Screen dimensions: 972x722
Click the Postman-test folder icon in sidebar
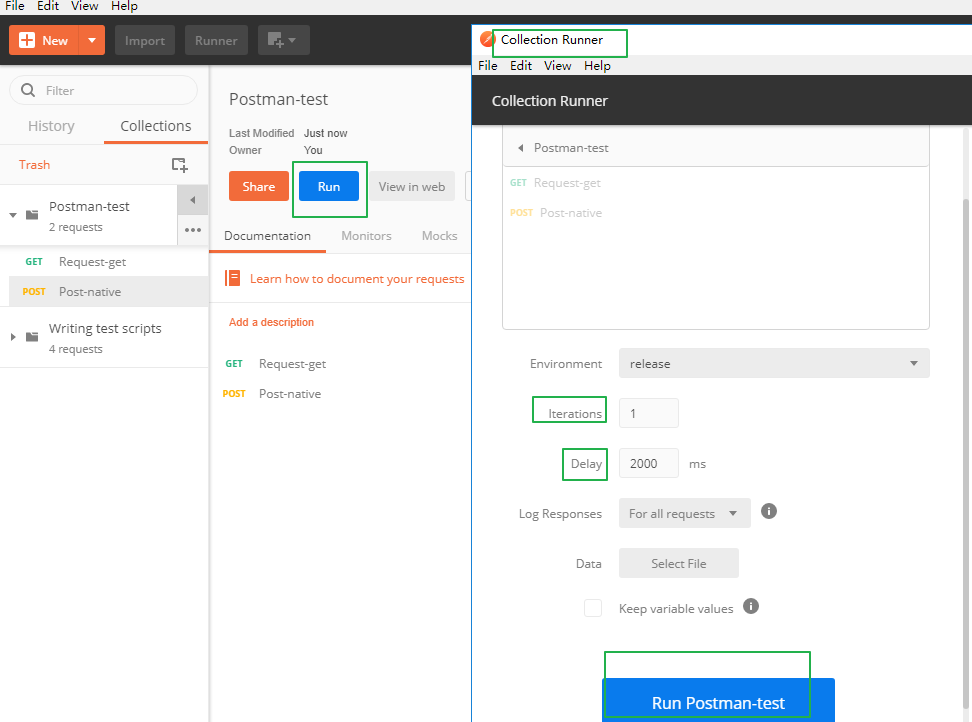point(32,215)
